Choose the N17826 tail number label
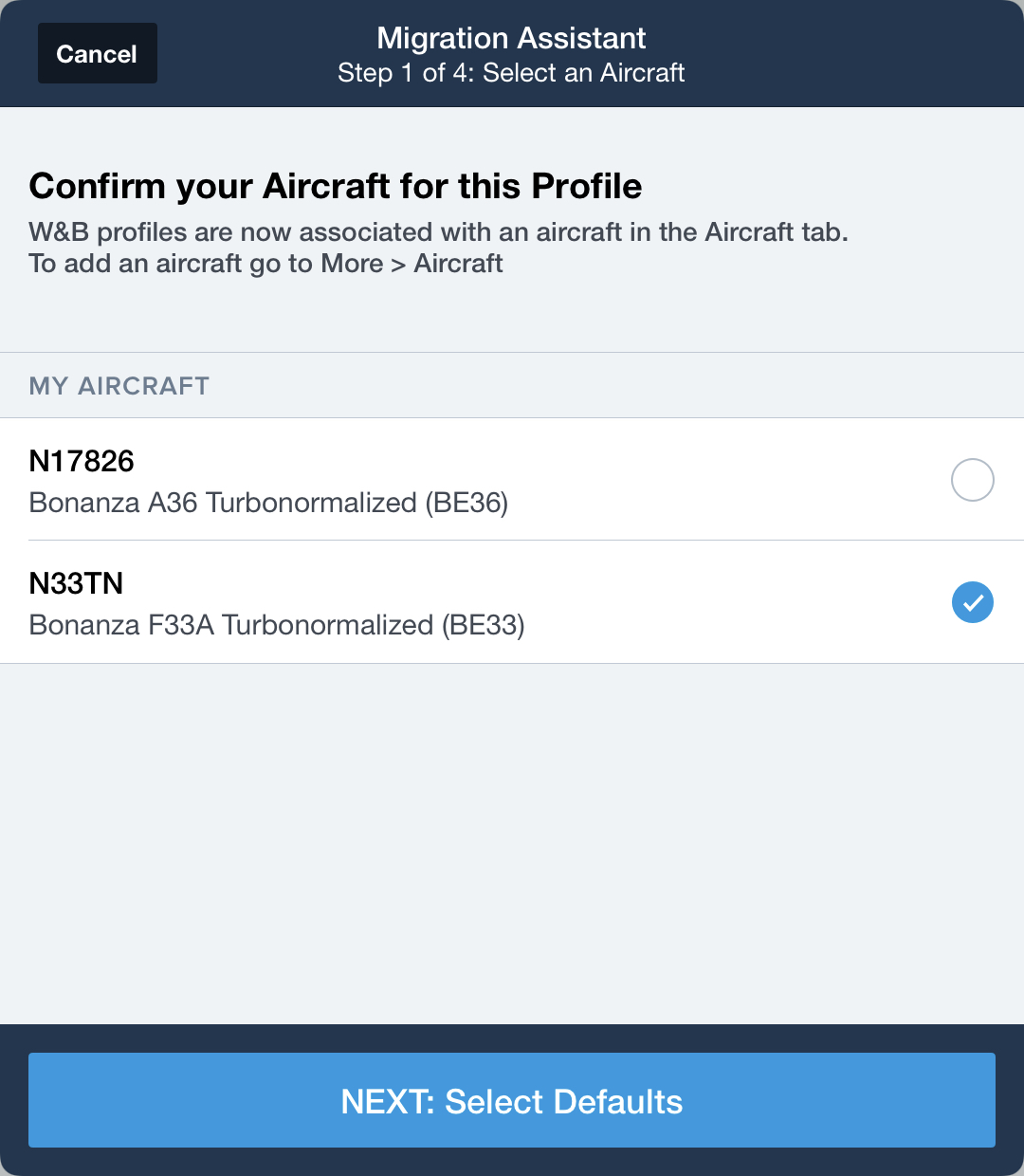 pos(82,461)
